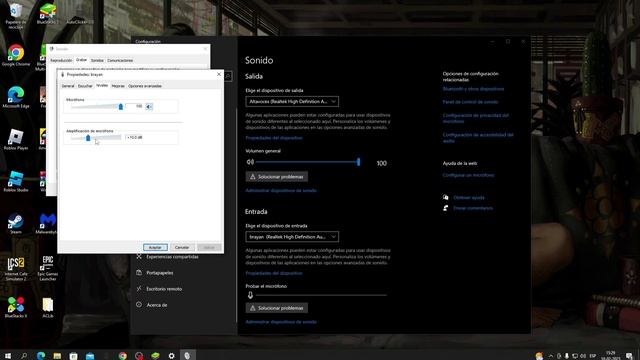This screenshot has width=640, height=360.
Task: Open the output device dropdown
Action: tap(292, 101)
